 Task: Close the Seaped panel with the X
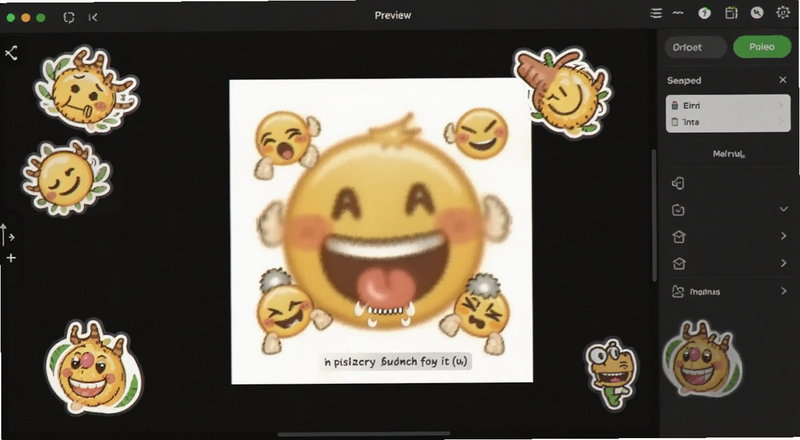pos(783,80)
